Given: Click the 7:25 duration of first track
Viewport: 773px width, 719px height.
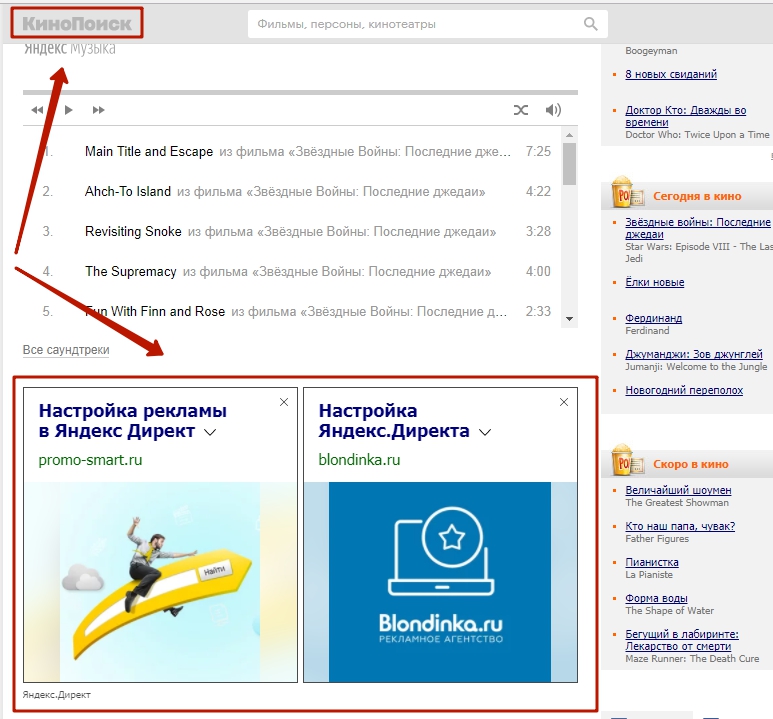Looking at the screenshot, I should click(538, 151).
